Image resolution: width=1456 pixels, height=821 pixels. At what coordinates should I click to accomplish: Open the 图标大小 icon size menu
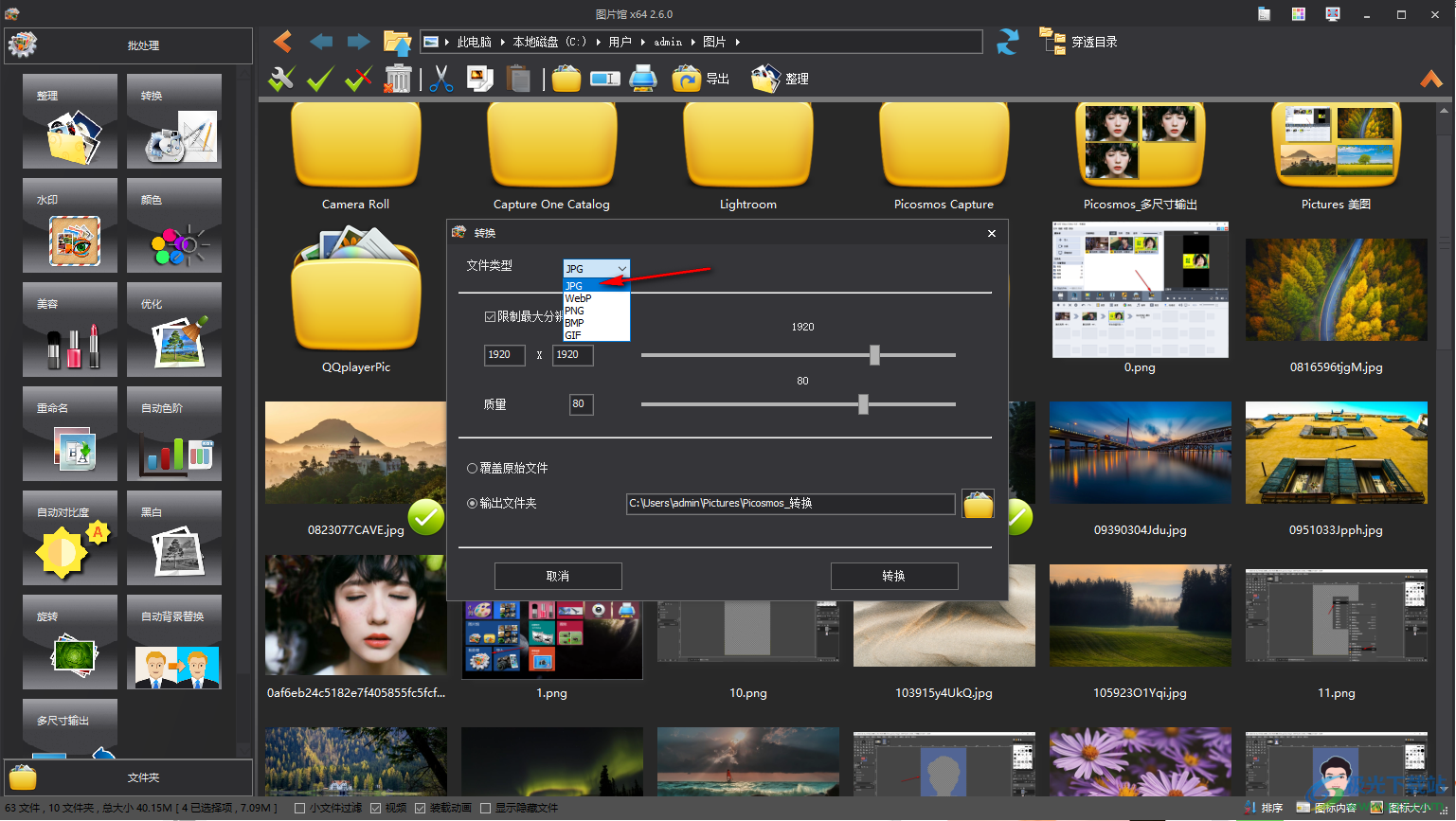tap(1401, 808)
